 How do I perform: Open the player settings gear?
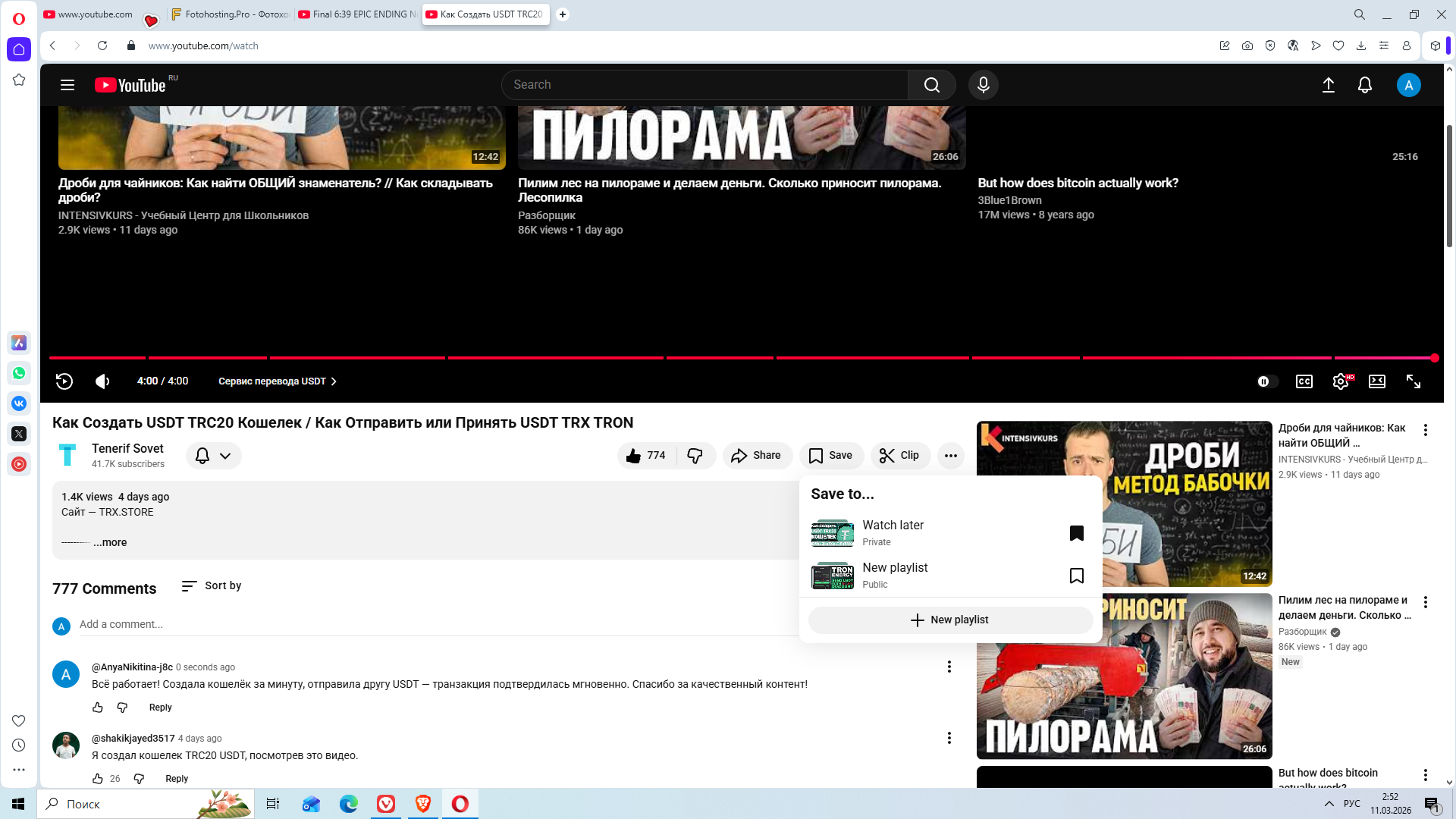(1340, 381)
